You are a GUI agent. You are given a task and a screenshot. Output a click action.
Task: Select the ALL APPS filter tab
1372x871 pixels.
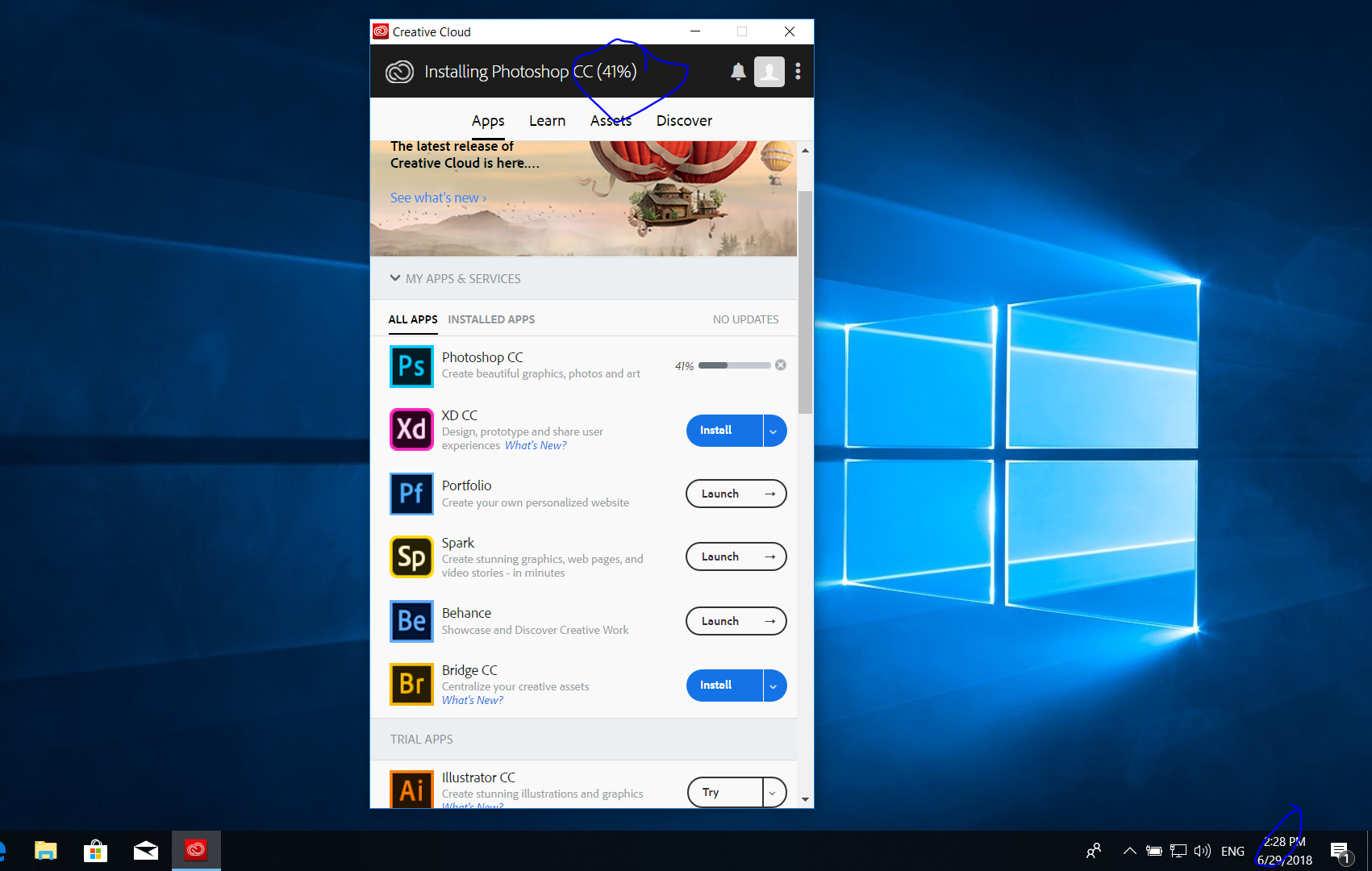tap(413, 319)
